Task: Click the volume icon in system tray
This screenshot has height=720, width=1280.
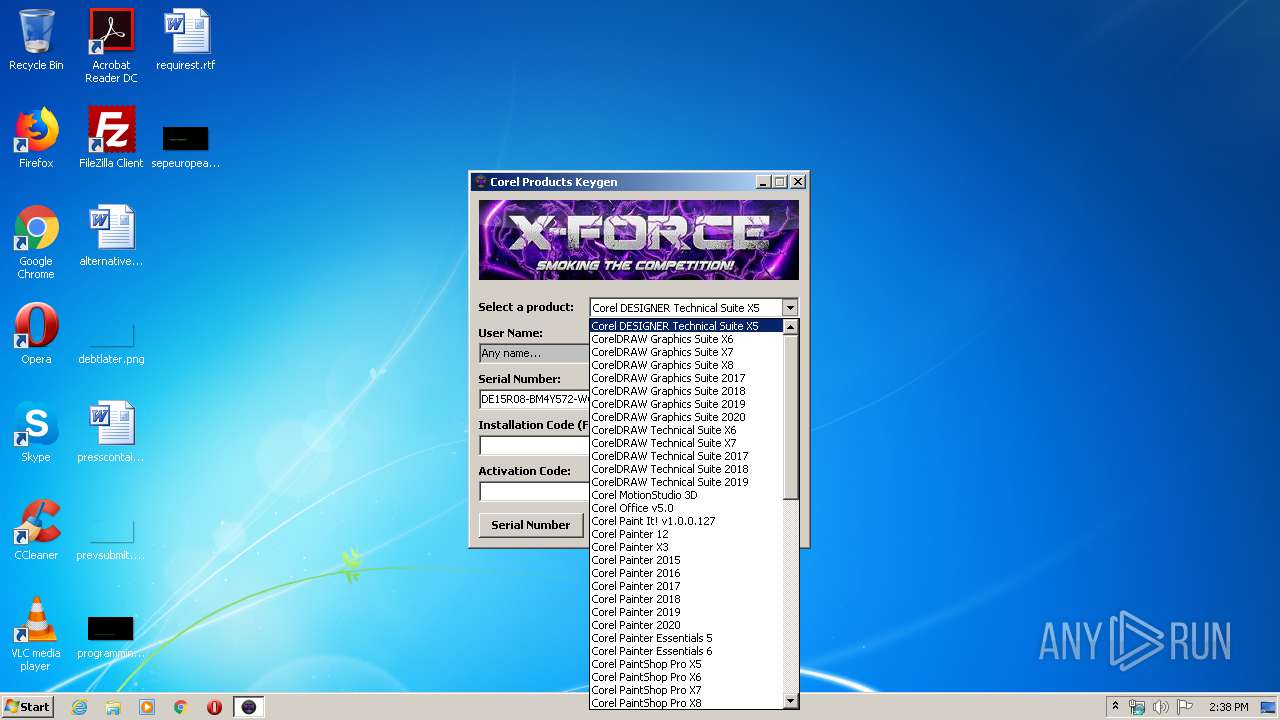Action: 1160,707
